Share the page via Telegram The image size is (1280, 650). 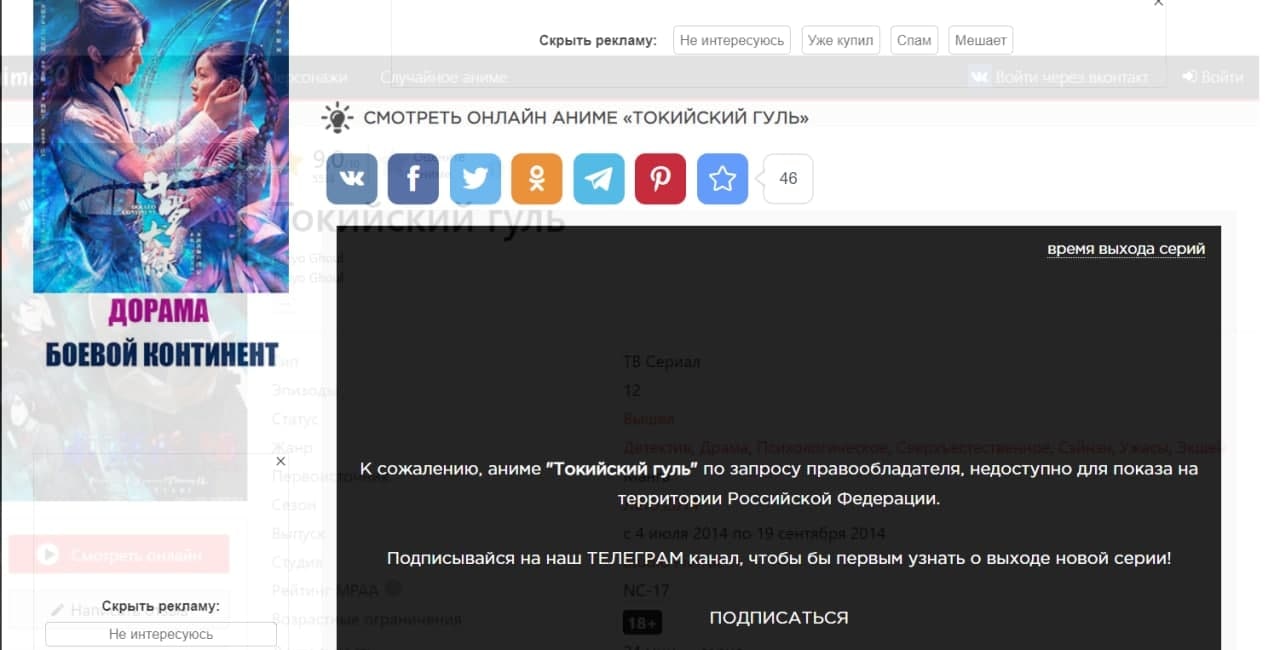point(599,179)
